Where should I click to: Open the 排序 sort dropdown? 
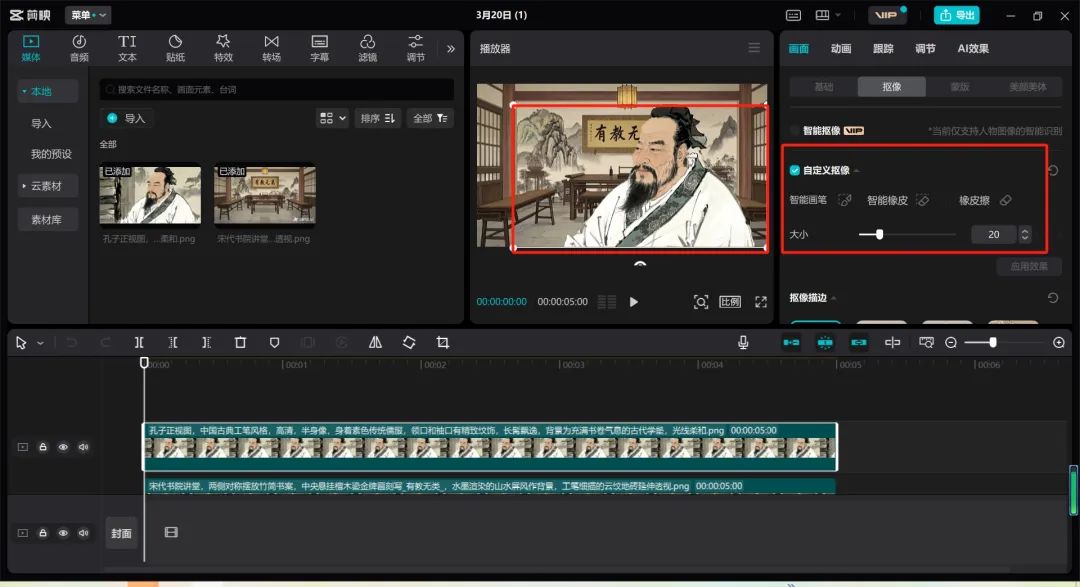(377, 119)
